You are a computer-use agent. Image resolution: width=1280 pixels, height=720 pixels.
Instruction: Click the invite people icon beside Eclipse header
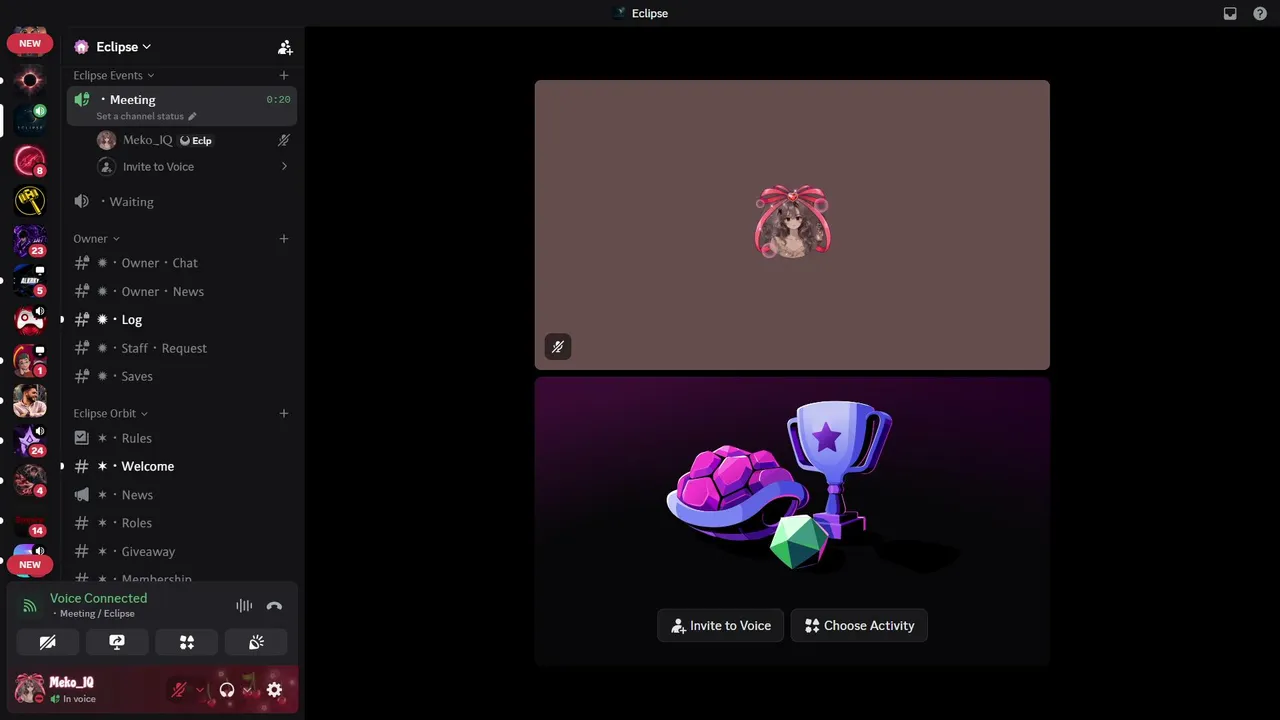285,47
